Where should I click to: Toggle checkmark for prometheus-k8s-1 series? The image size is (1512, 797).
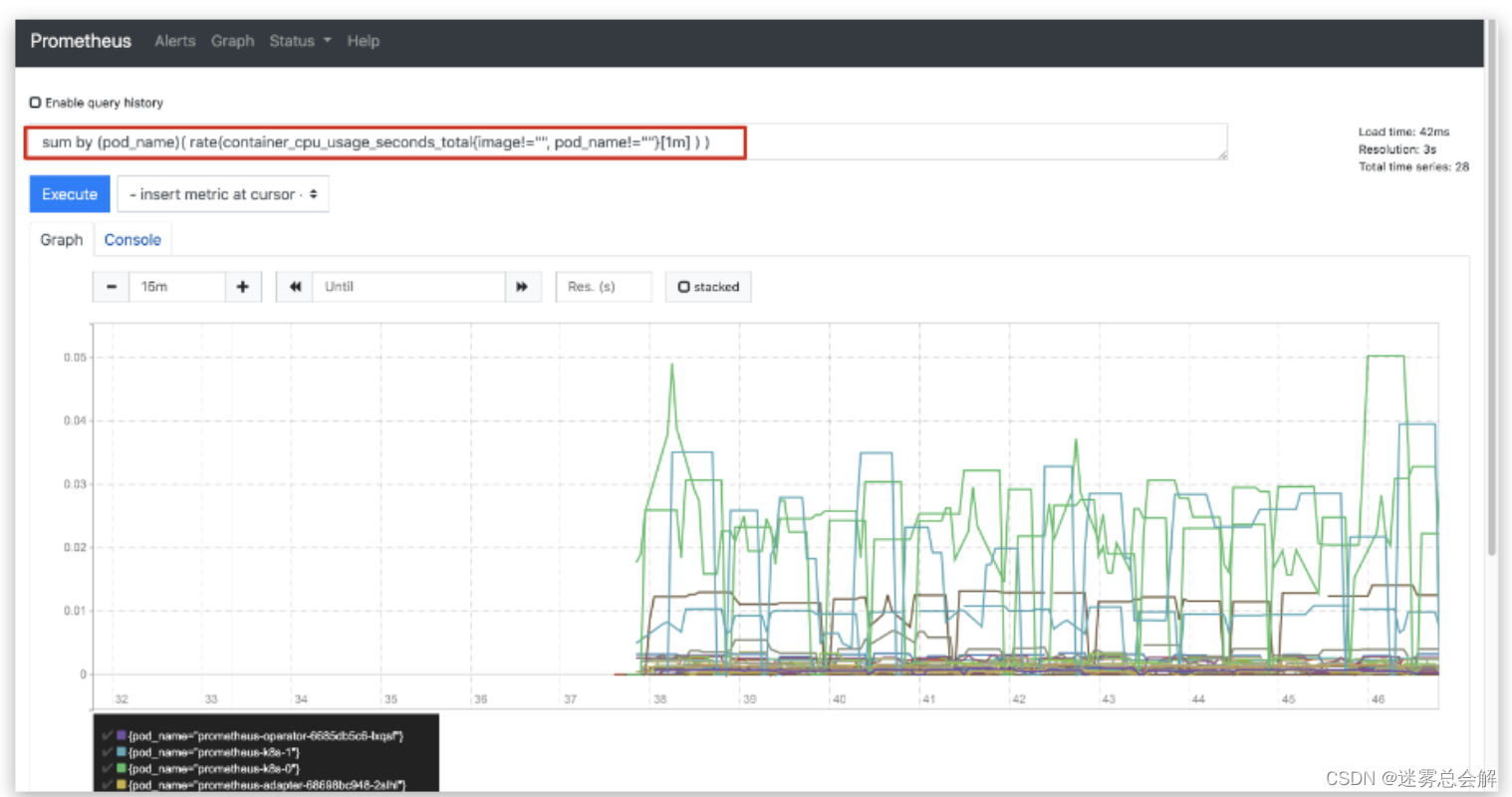pos(108,752)
